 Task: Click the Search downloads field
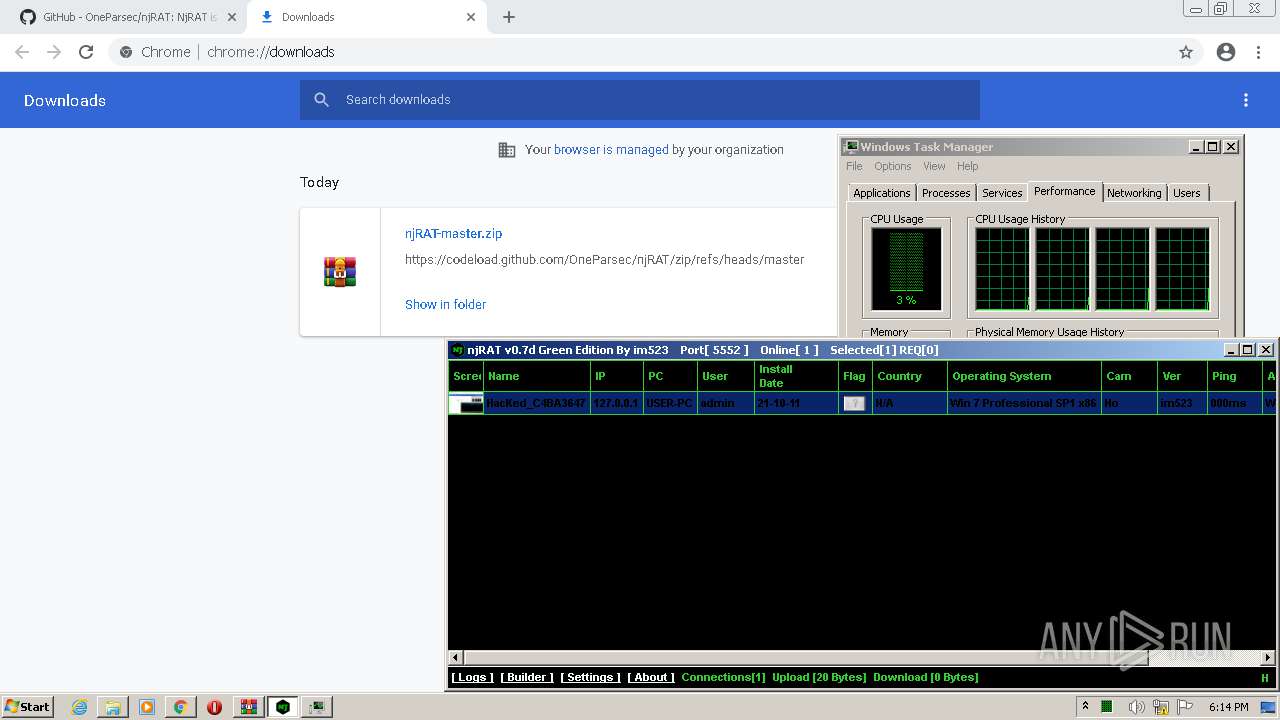pos(640,100)
